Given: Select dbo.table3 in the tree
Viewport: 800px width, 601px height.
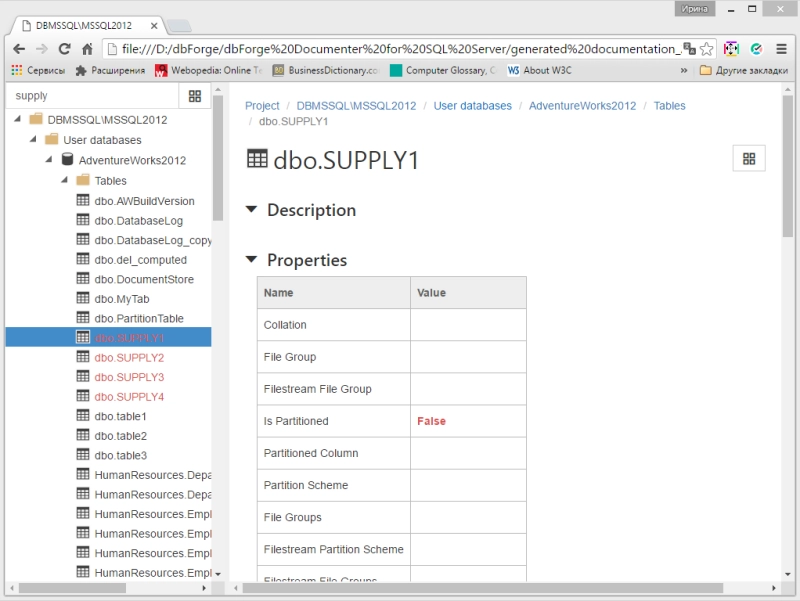Looking at the screenshot, I should [120, 455].
